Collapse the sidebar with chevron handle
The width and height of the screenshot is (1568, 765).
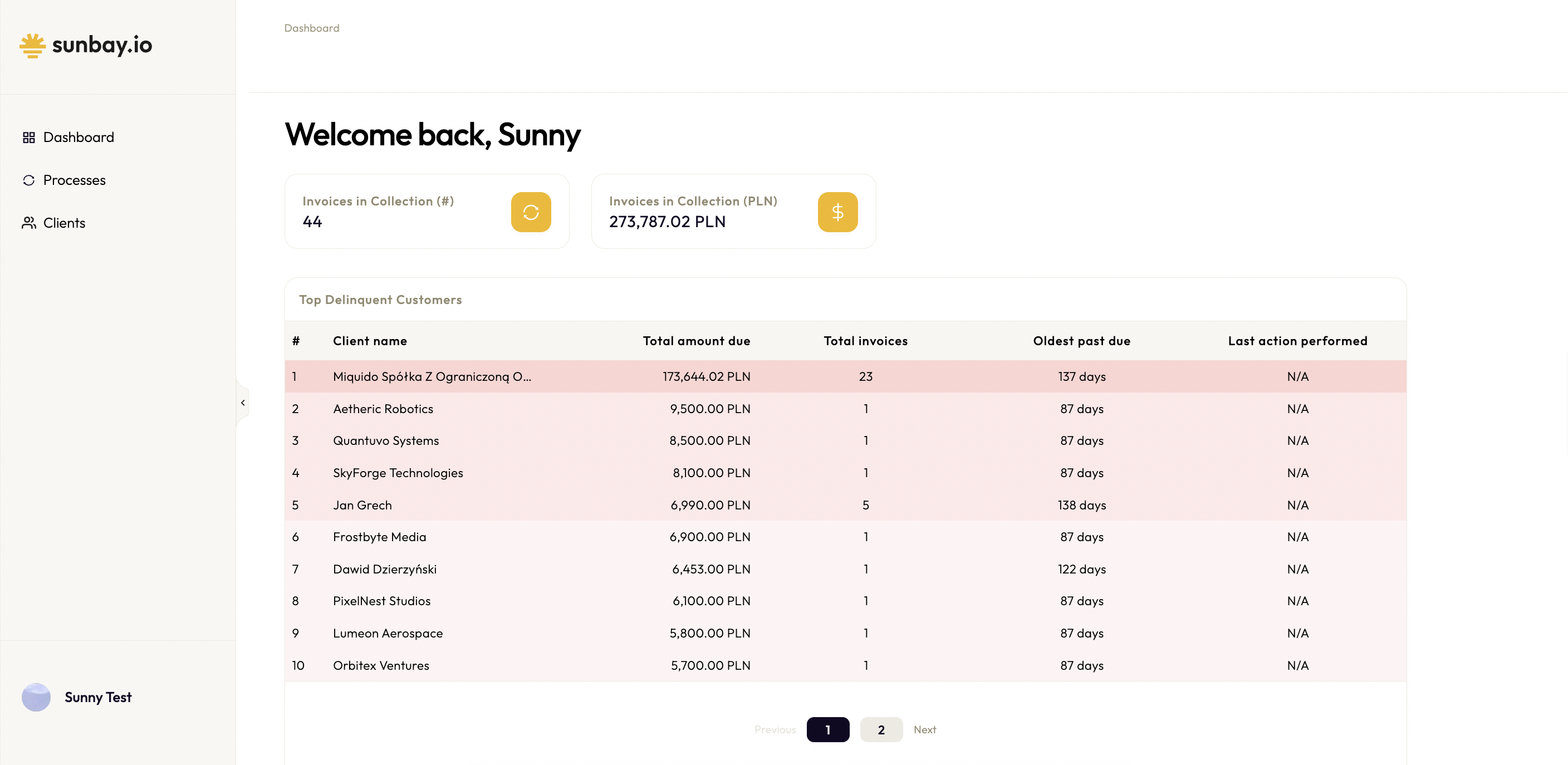click(243, 403)
